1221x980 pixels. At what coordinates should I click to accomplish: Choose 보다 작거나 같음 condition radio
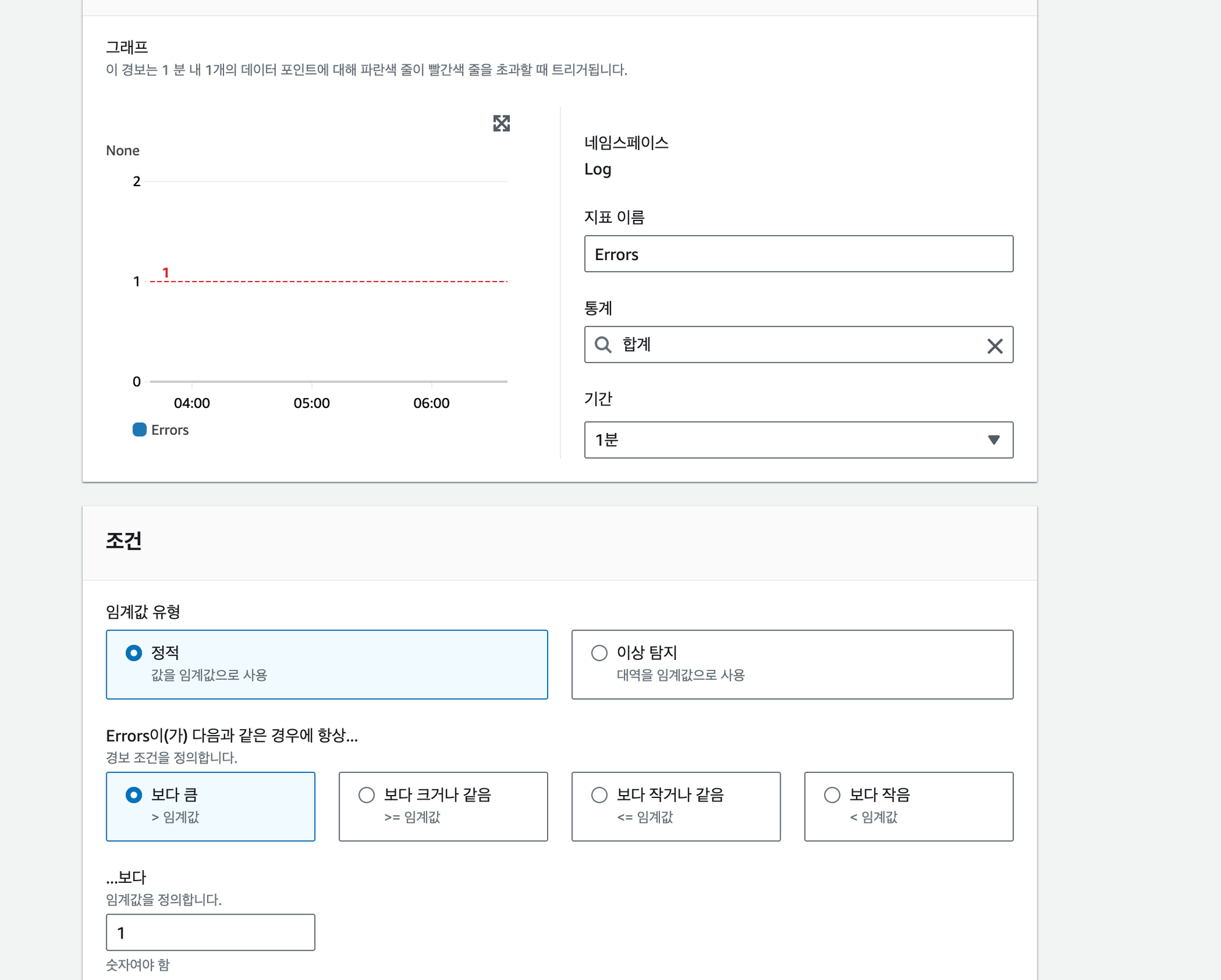[600, 794]
